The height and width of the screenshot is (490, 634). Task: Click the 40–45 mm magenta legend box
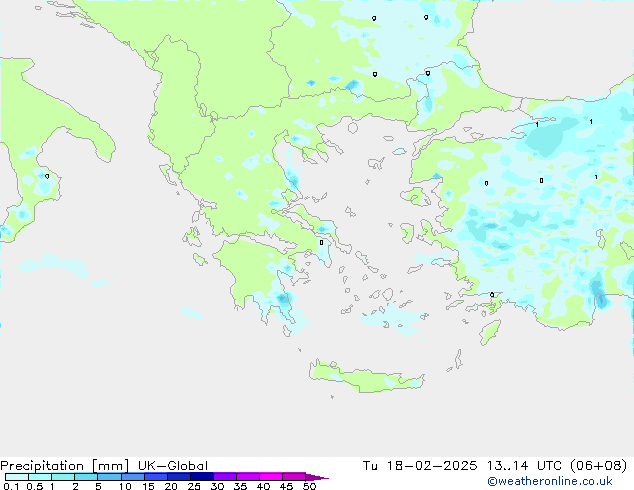pyautogui.click(x=271, y=477)
